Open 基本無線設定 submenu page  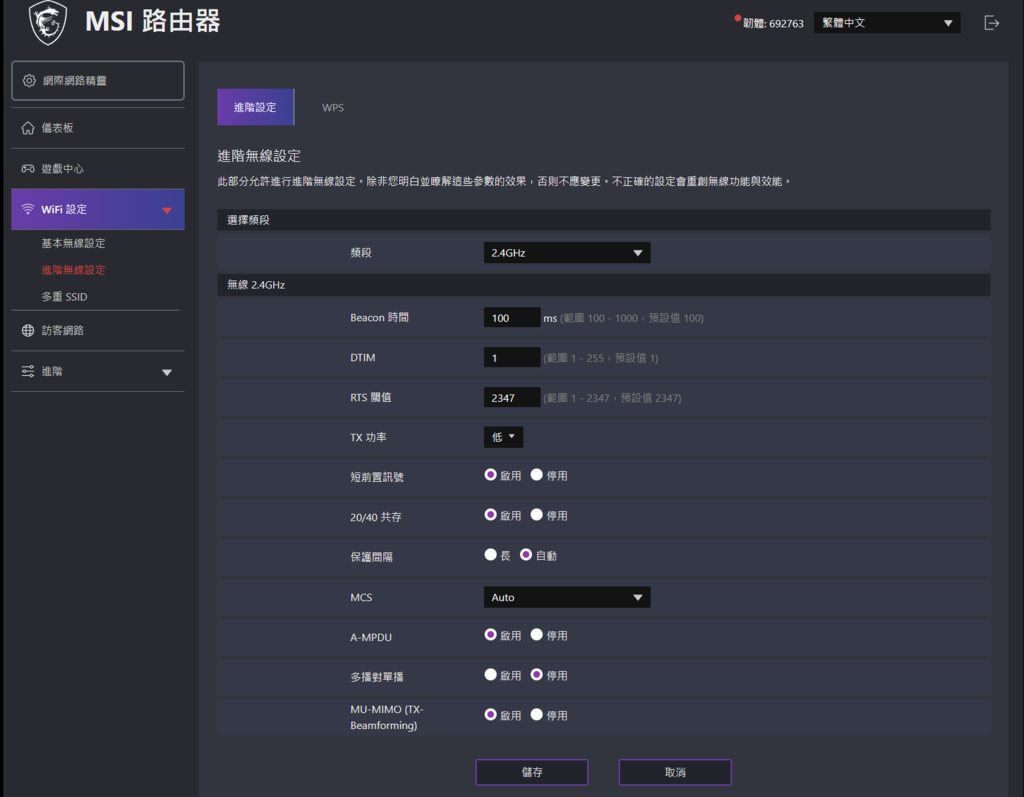[x=73, y=243]
